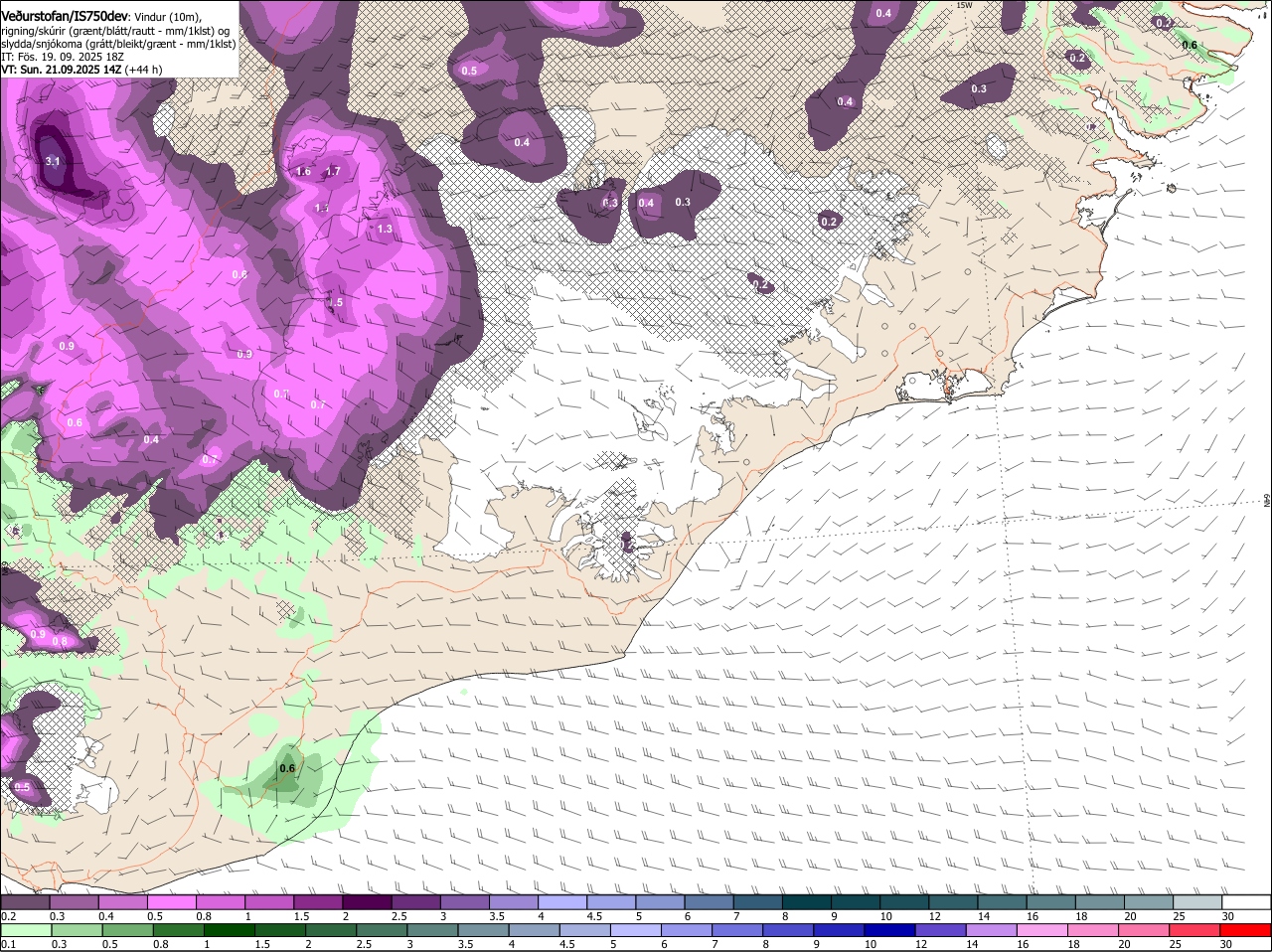Pick lower legend row swatch labeled 0.5
This screenshot has width=1272, height=952.
click(x=127, y=930)
